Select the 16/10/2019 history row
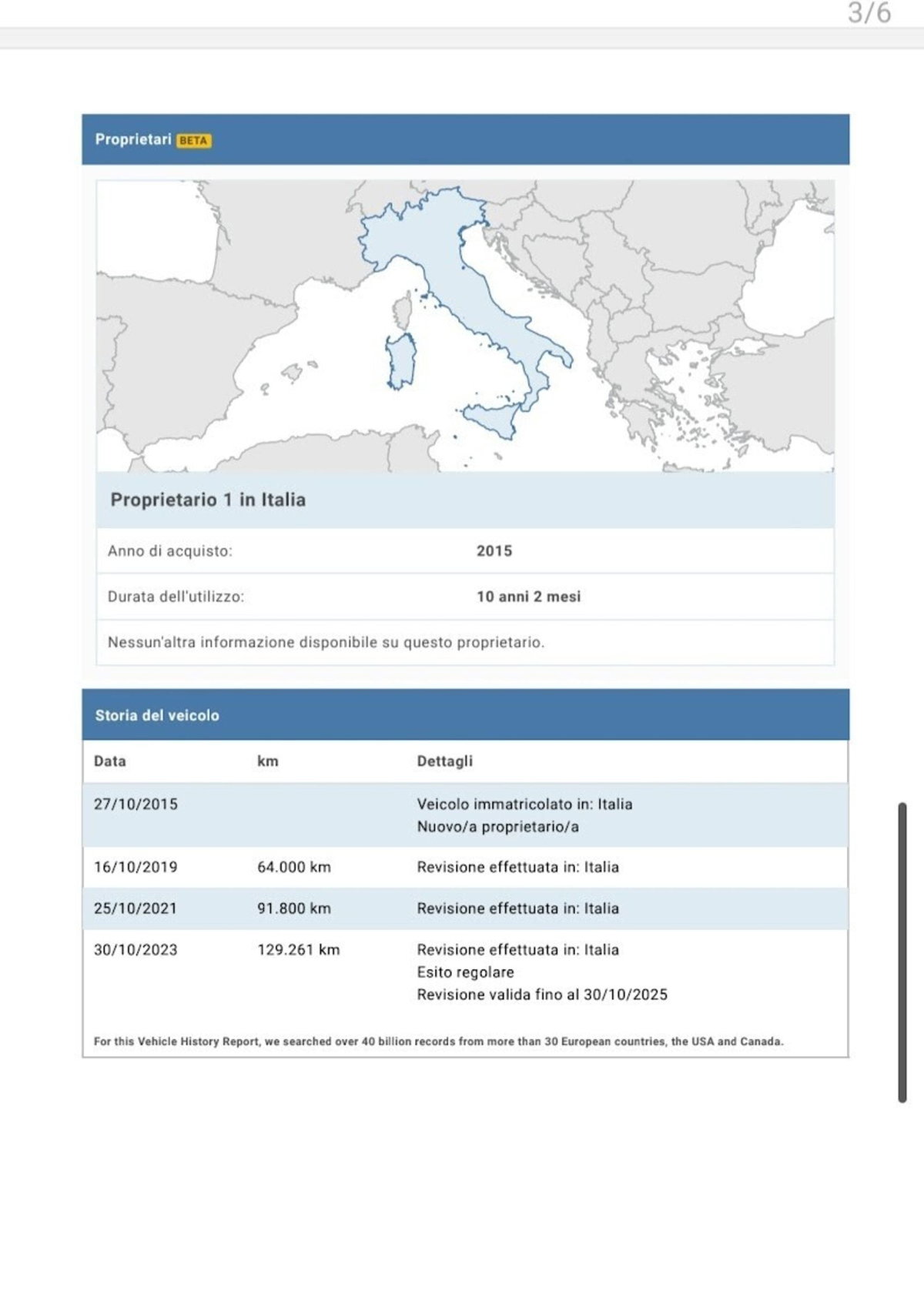This screenshot has height=1308, width=924. pos(465,867)
